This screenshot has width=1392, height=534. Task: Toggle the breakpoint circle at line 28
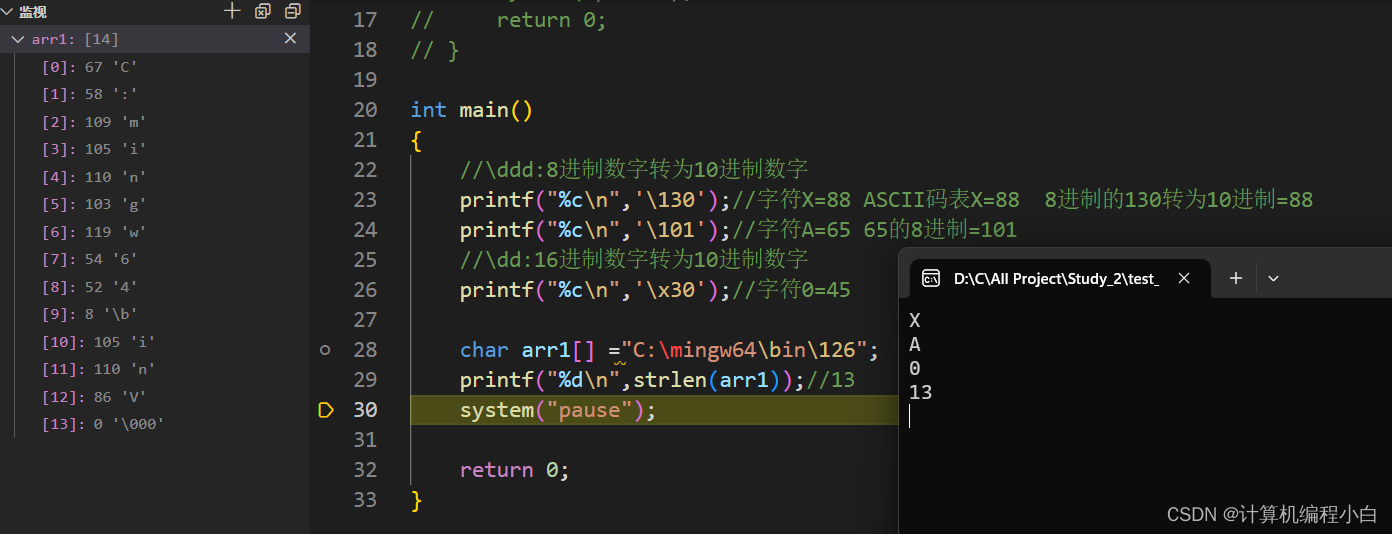coord(325,350)
